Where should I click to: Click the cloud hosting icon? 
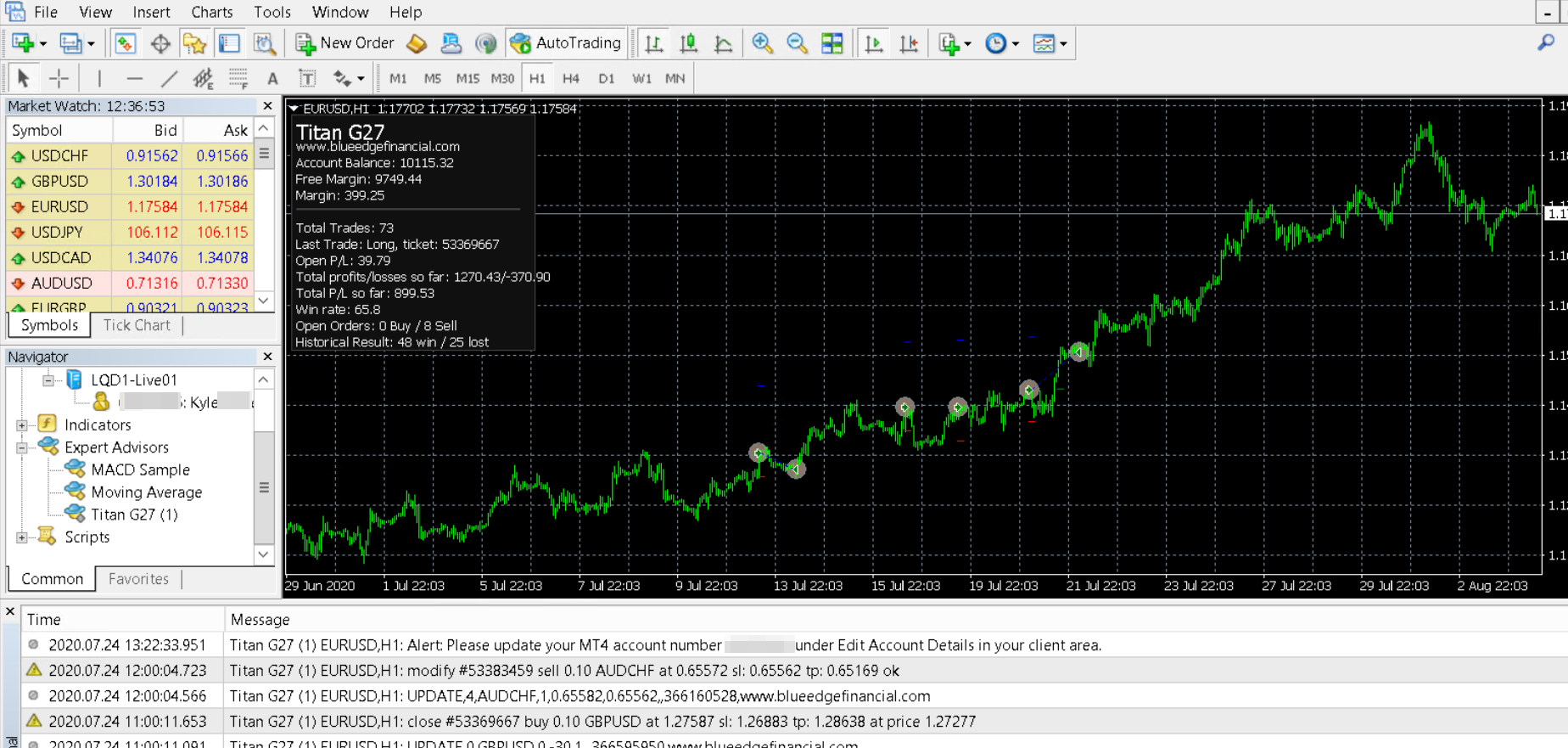[451, 43]
